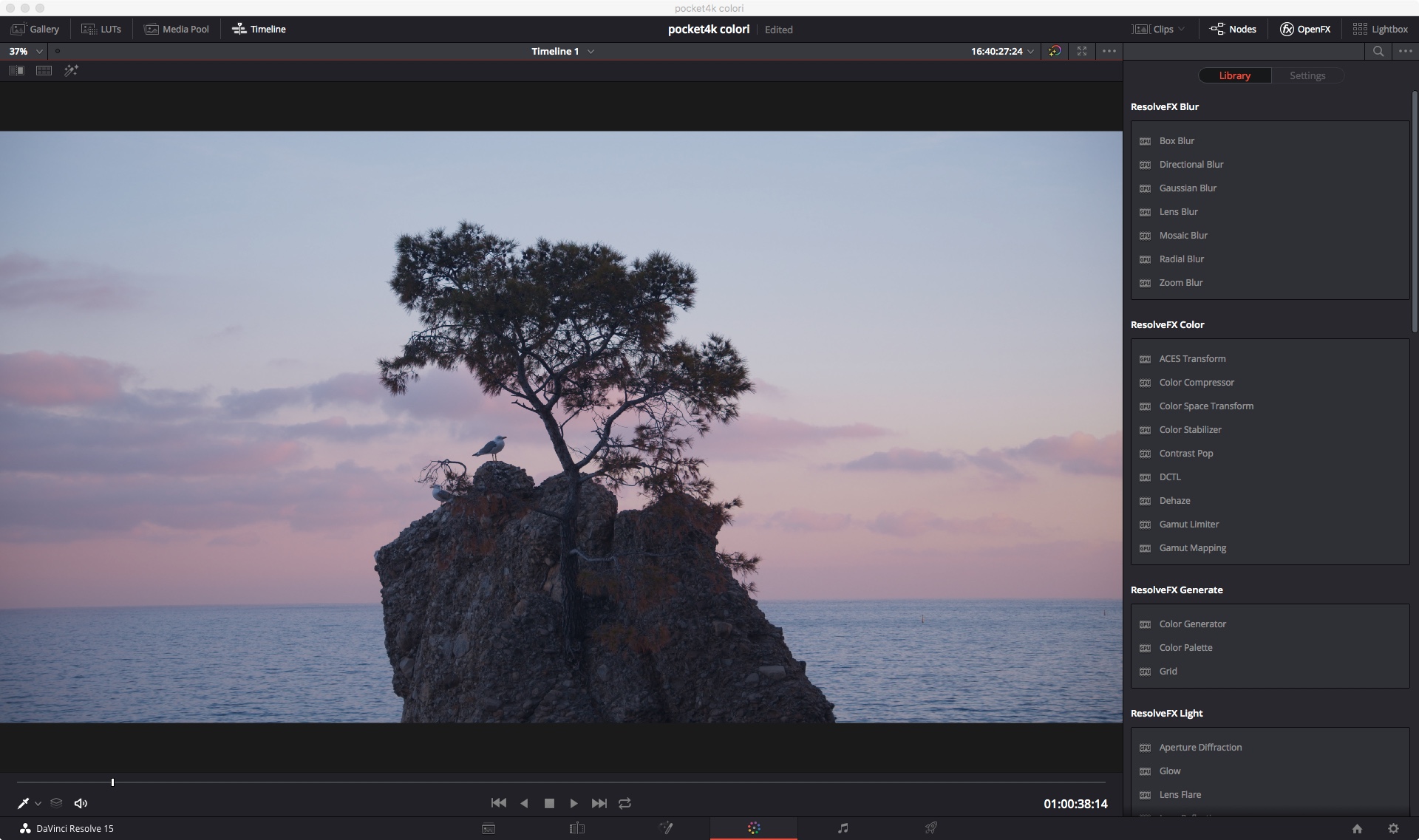The image size is (1419, 840).
Task: Open the eyedropper tool mode dropdown
Action: 38,803
